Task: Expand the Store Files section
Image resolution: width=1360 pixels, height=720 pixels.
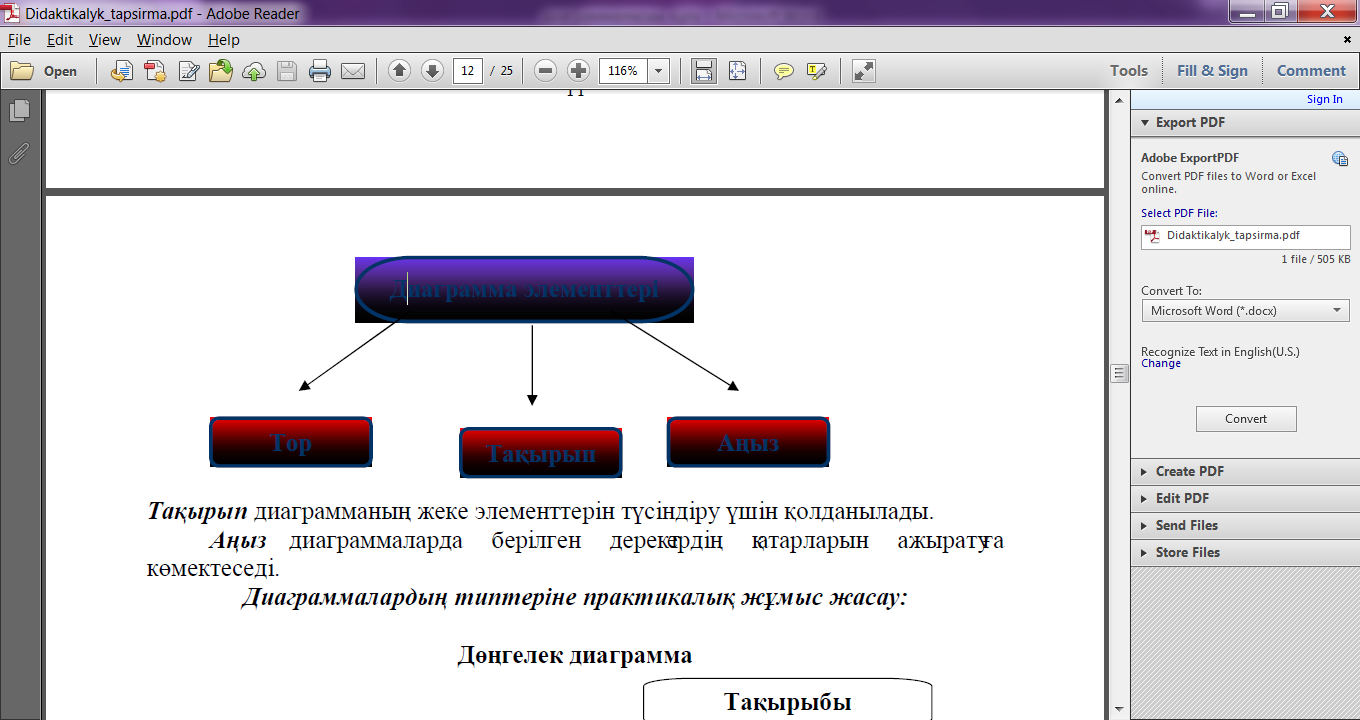Action: [1245, 552]
